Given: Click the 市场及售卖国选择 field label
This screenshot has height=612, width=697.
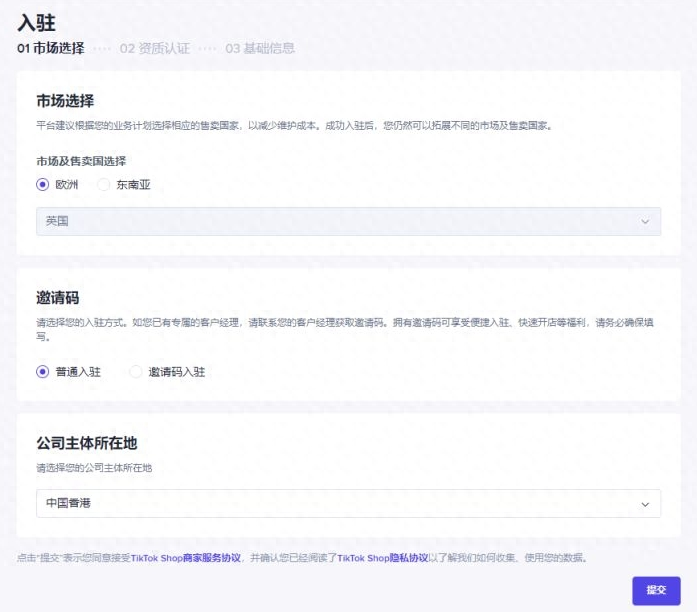Looking at the screenshot, I should (81, 161).
